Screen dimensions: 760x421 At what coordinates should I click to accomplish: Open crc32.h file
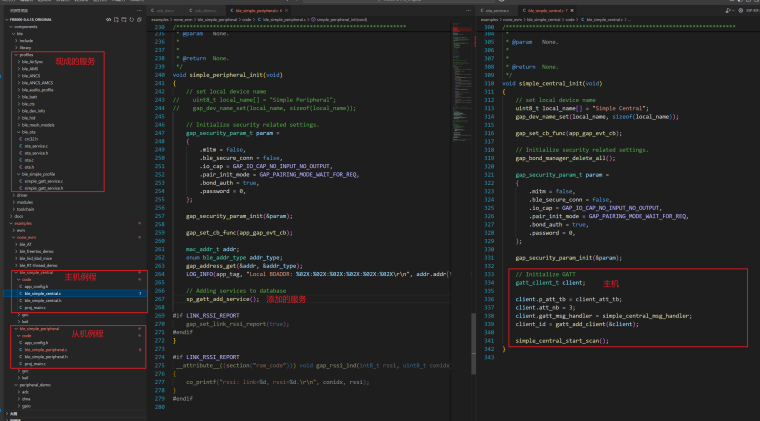point(31,139)
